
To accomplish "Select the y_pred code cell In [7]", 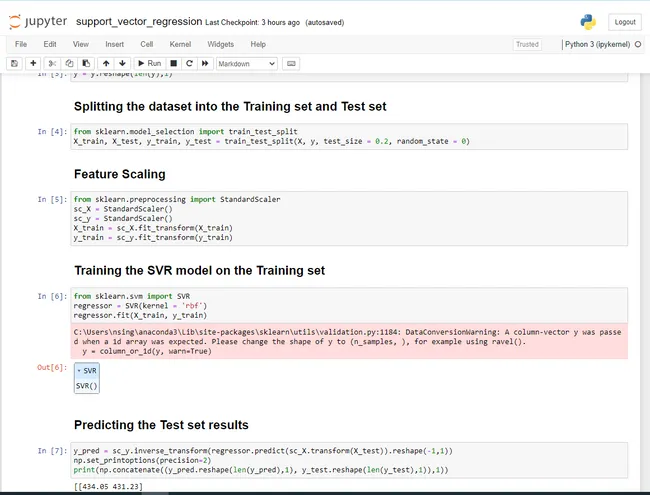I will pyautogui.click(x=349, y=460).
